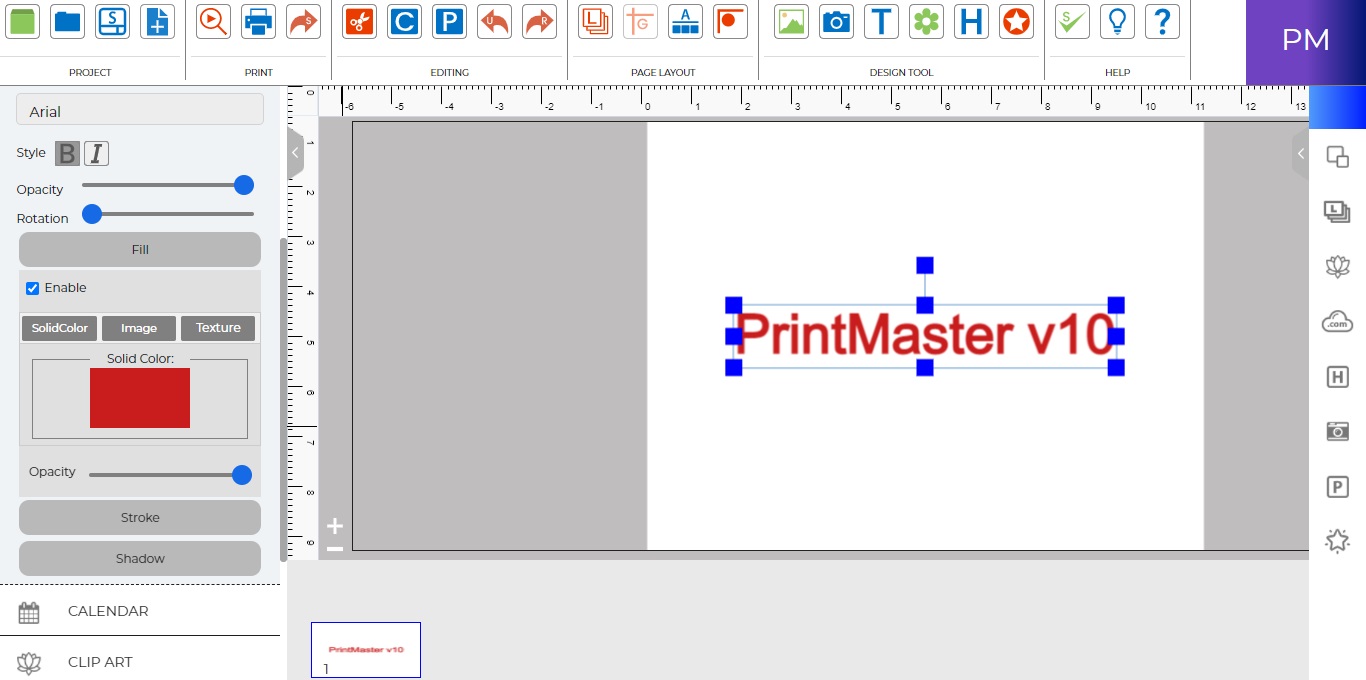This screenshot has height=680, width=1366.
Task: Toggle Italic style button
Action: click(96, 153)
